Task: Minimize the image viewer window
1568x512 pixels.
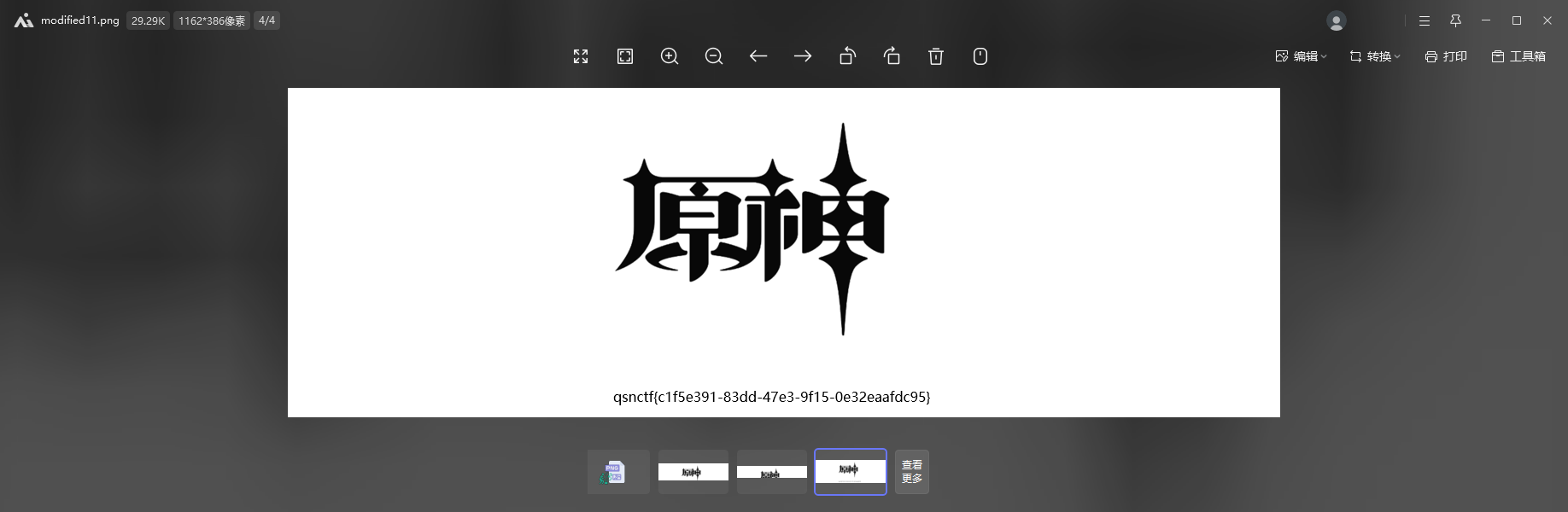Action: point(1487,20)
